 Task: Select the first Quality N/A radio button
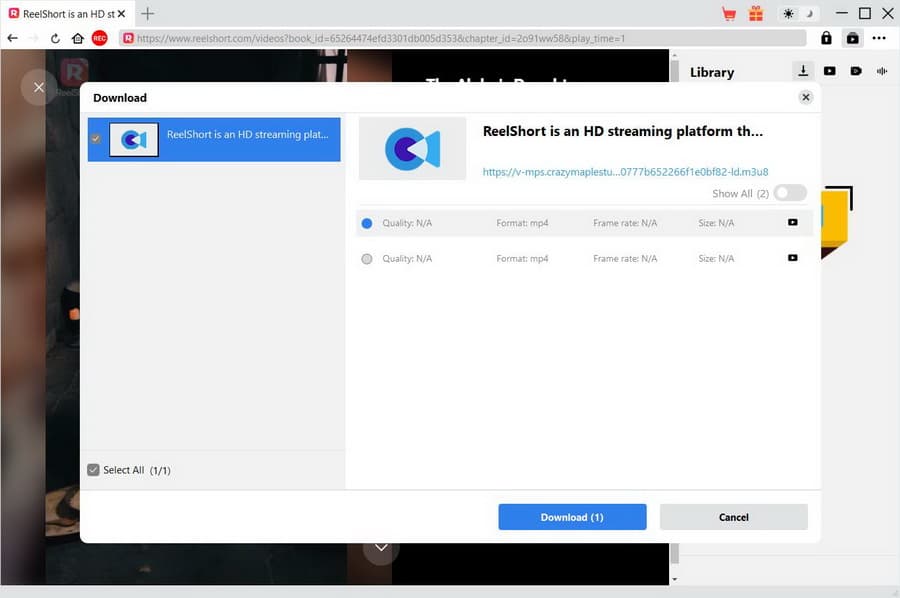(367, 223)
